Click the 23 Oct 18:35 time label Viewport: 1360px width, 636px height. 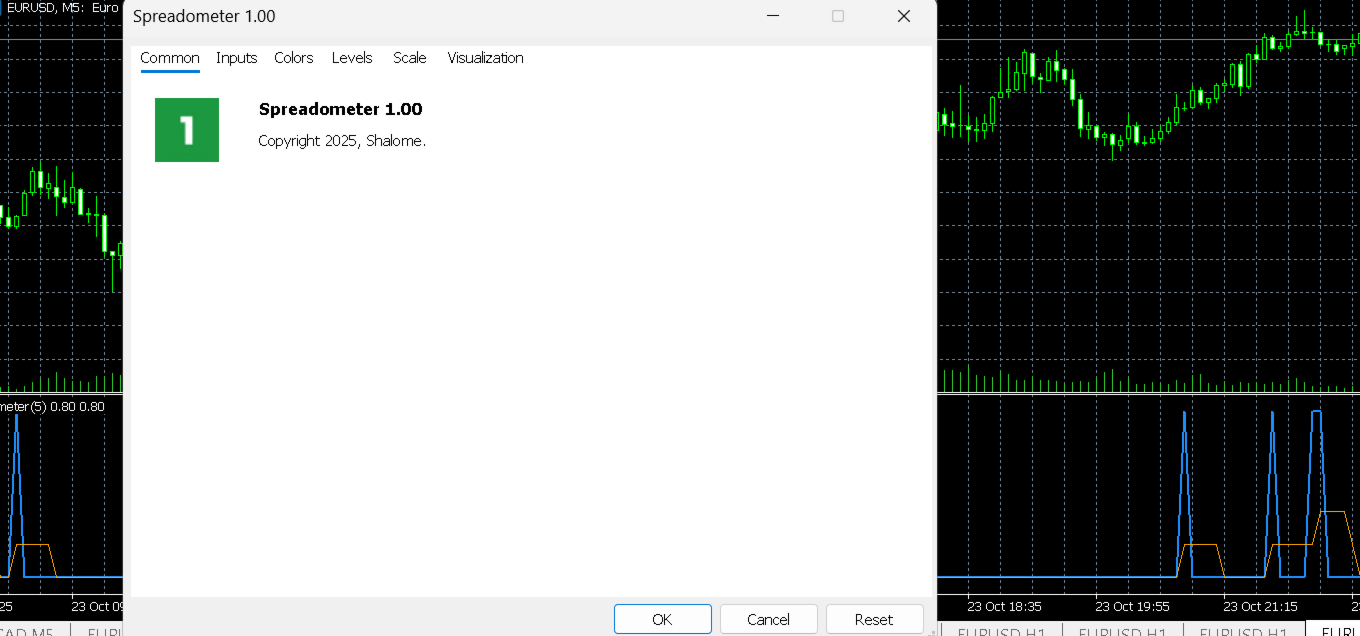(x=1004, y=606)
